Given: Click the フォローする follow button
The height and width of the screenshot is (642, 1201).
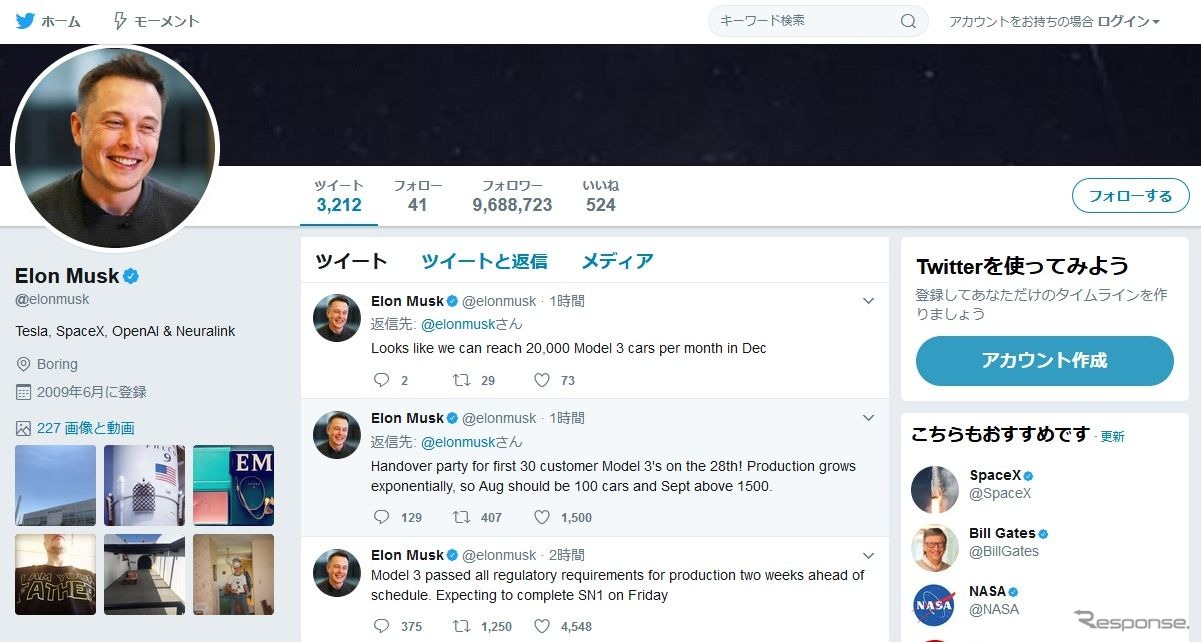Looking at the screenshot, I should 1130,196.
